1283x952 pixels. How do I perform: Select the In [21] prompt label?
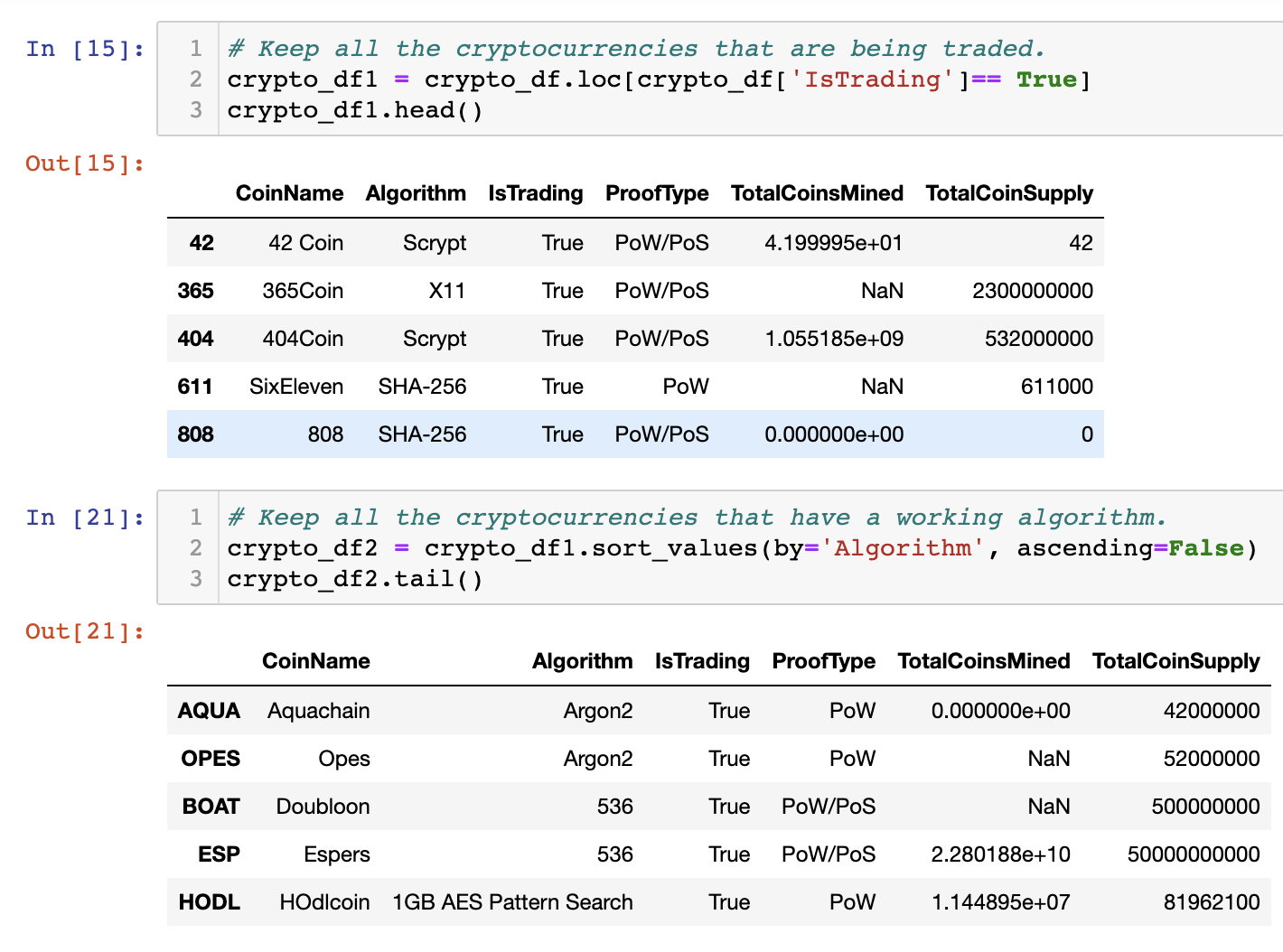[85, 518]
